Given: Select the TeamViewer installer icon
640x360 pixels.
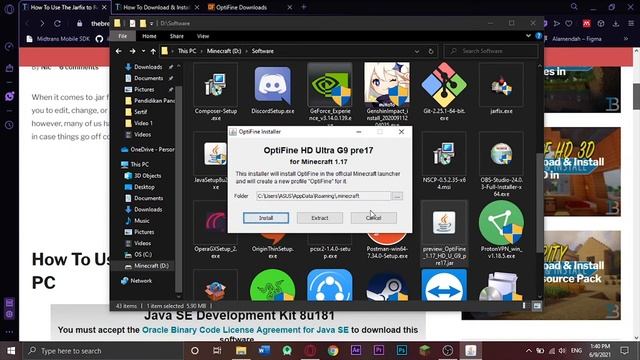Looking at the screenshot, I should tap(444, 286).
